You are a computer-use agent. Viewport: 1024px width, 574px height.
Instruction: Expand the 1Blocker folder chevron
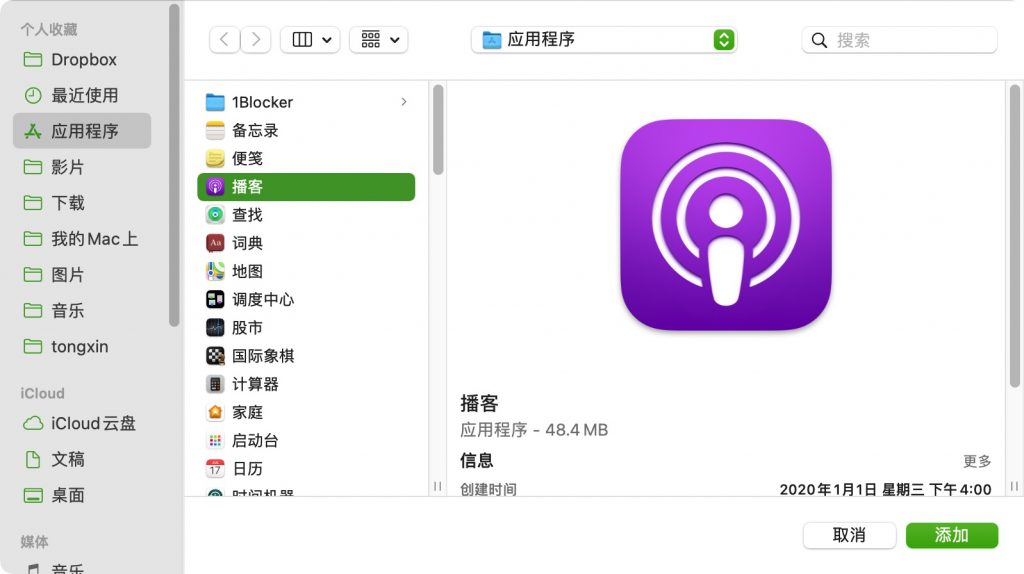pyautogui.click(x=404, y=102)
